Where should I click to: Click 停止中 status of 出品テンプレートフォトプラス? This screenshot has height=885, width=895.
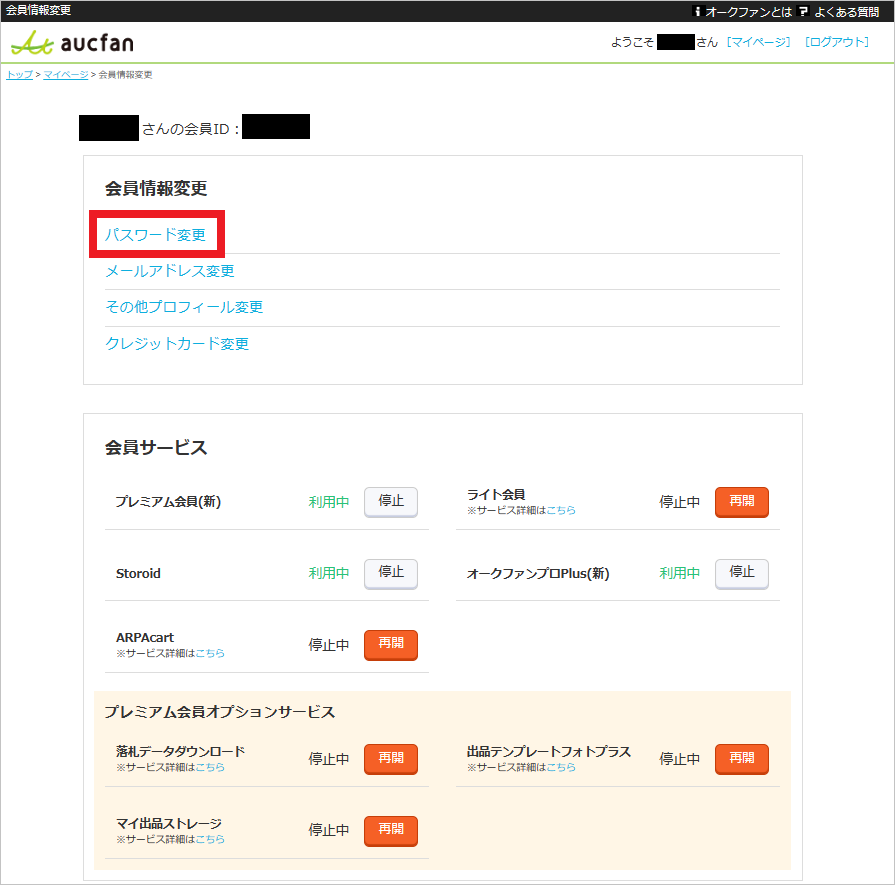click(x=679, y=759)
